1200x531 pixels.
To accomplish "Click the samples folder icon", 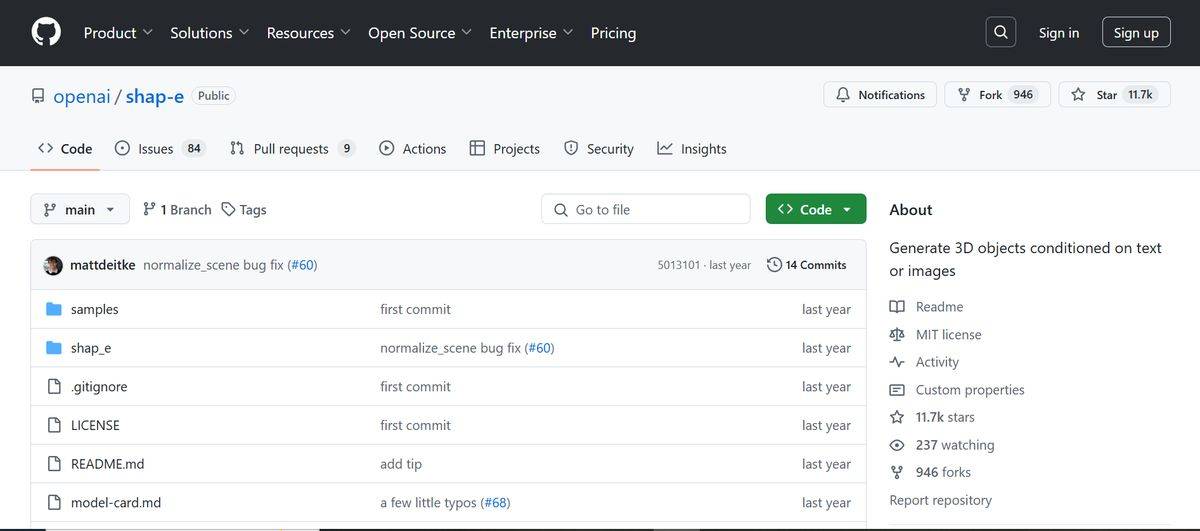I will (54, 309).
